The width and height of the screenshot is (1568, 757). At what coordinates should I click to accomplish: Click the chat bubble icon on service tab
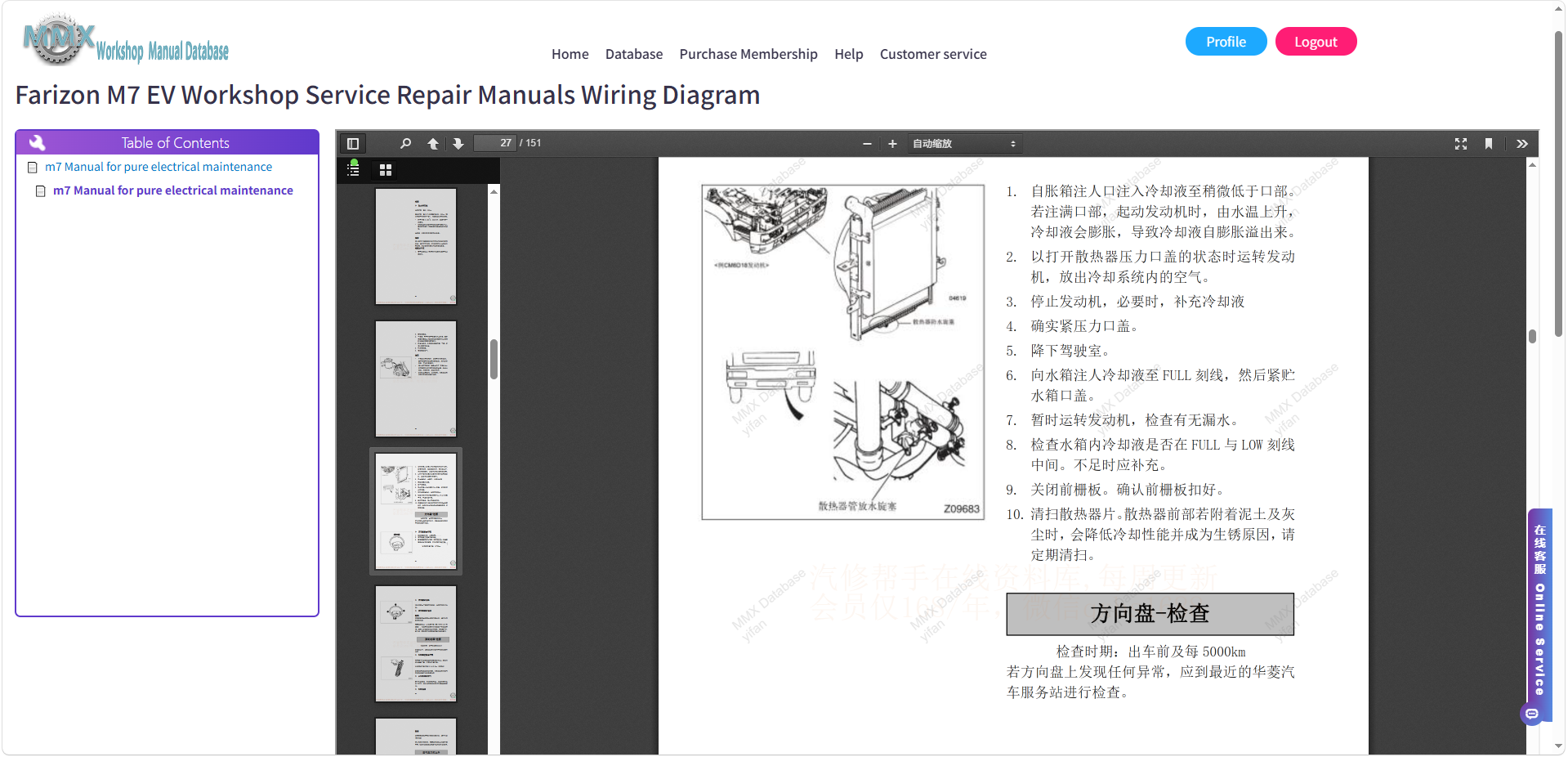1532,714
